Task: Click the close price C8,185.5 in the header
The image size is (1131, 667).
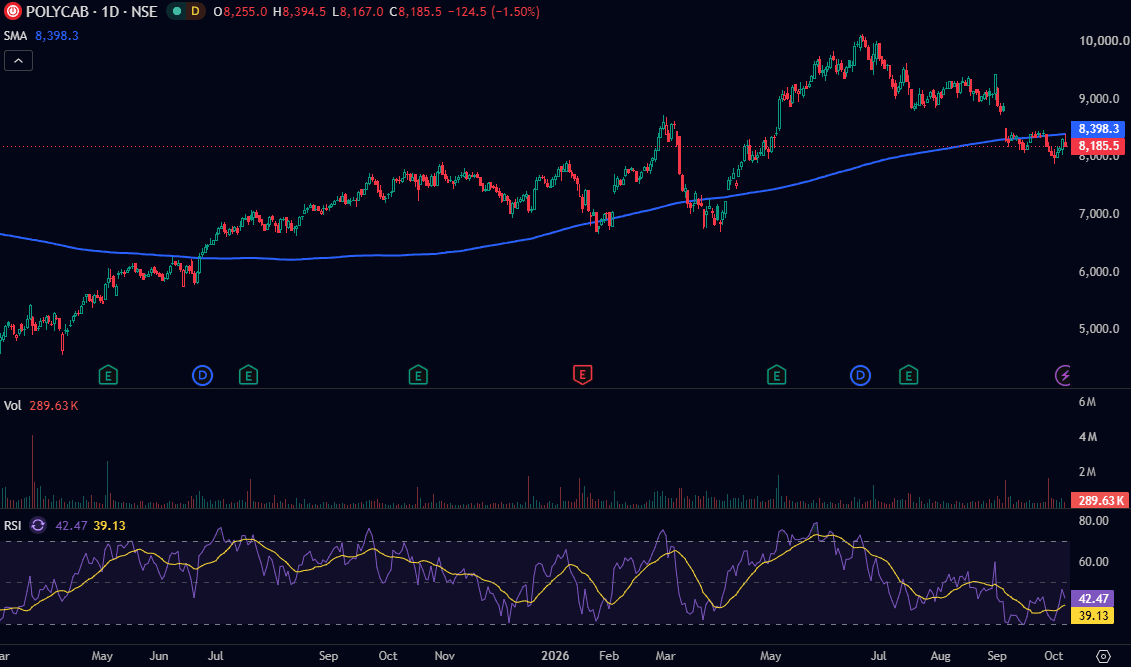Action: click(x=415, y=12)
